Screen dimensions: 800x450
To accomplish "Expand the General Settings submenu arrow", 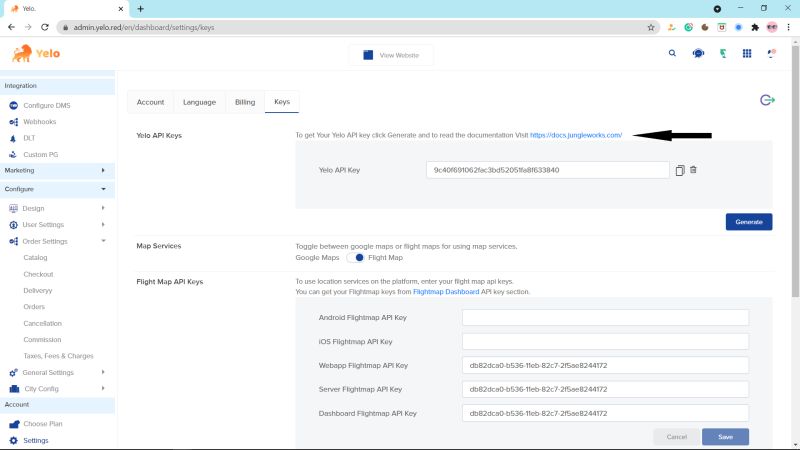I will 103,372.
